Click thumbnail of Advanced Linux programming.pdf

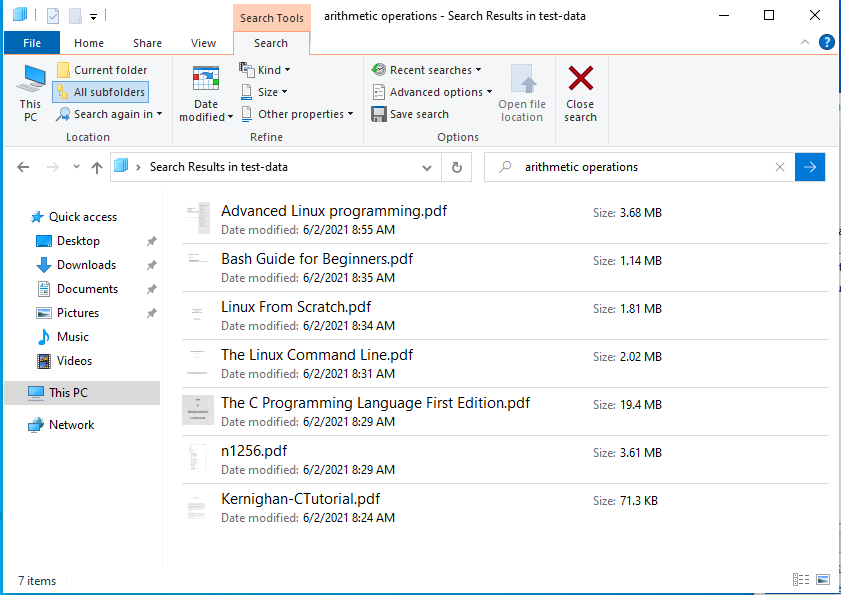click(x=198, y=218)
